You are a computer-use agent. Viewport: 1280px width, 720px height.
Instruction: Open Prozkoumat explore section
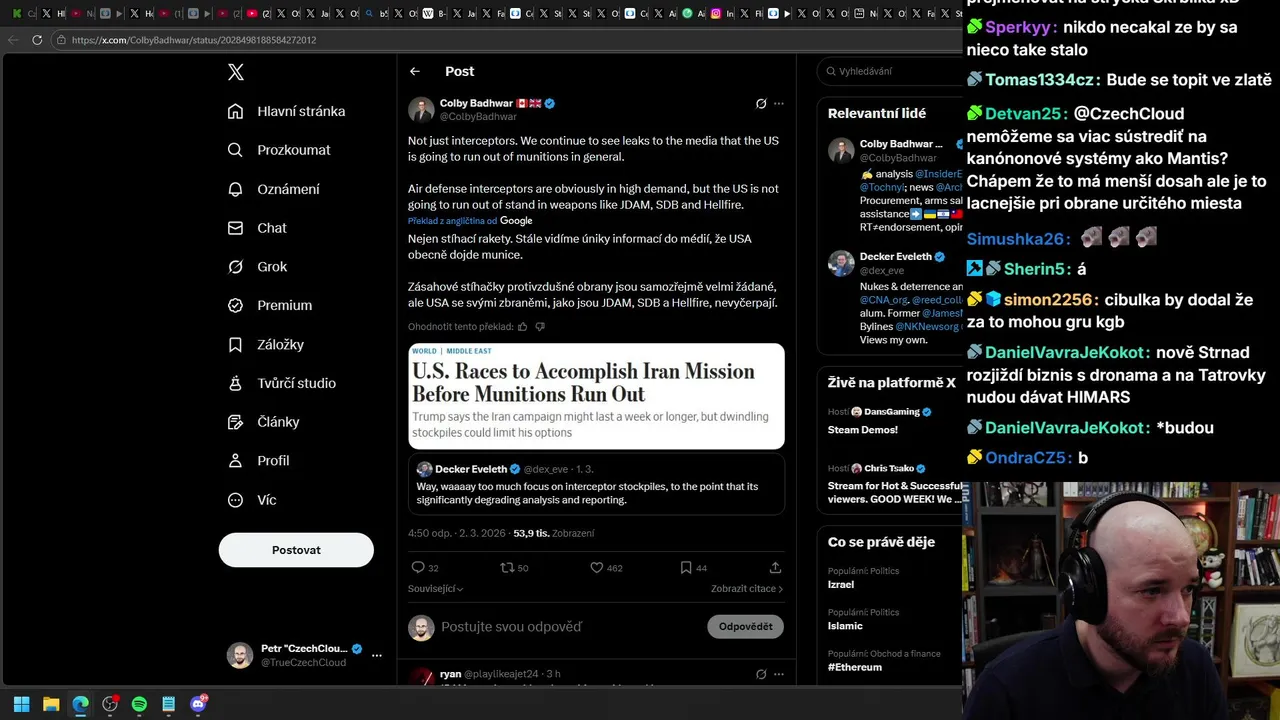pos(279,150)
